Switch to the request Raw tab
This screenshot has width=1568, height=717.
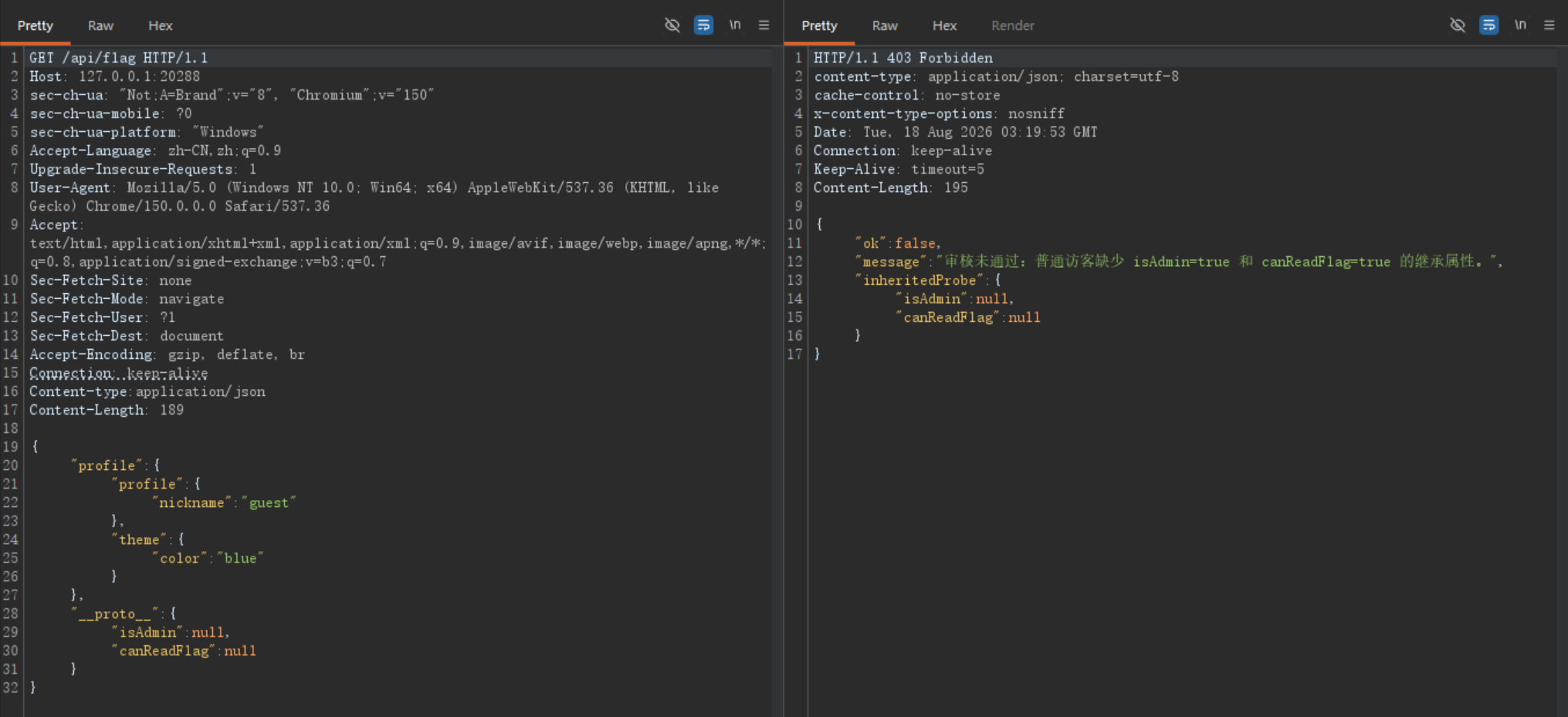pos(100,25)
